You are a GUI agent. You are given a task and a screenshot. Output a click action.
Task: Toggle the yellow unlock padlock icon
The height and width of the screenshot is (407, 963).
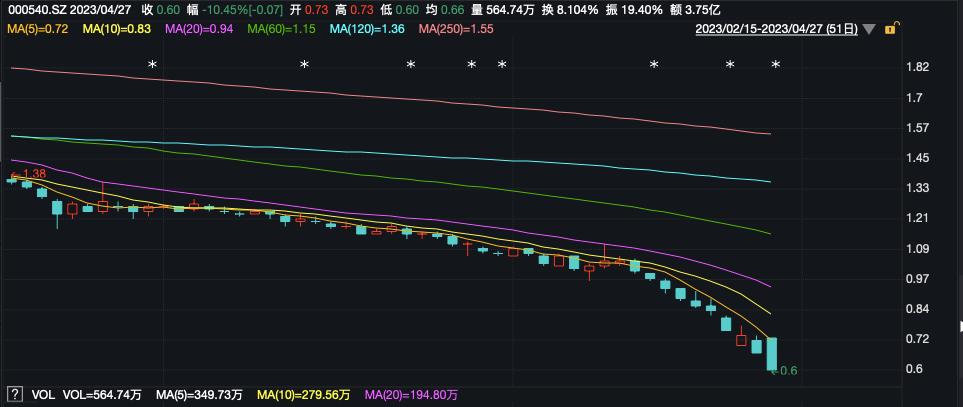point(891,28)
